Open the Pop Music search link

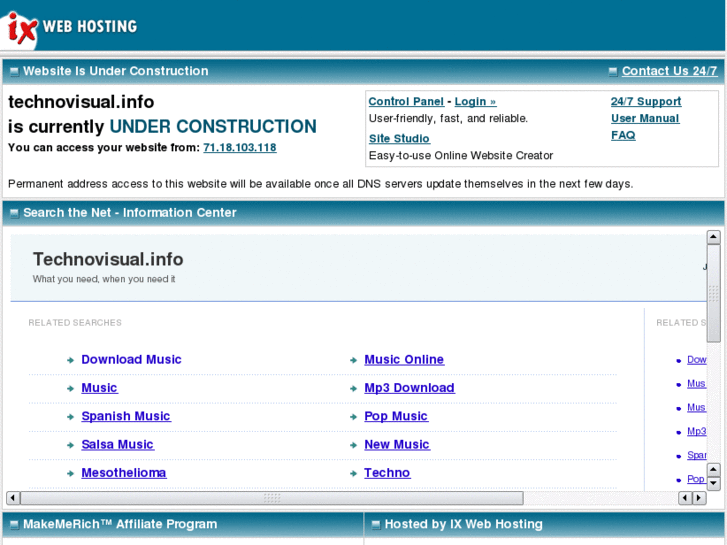point(396,416)
